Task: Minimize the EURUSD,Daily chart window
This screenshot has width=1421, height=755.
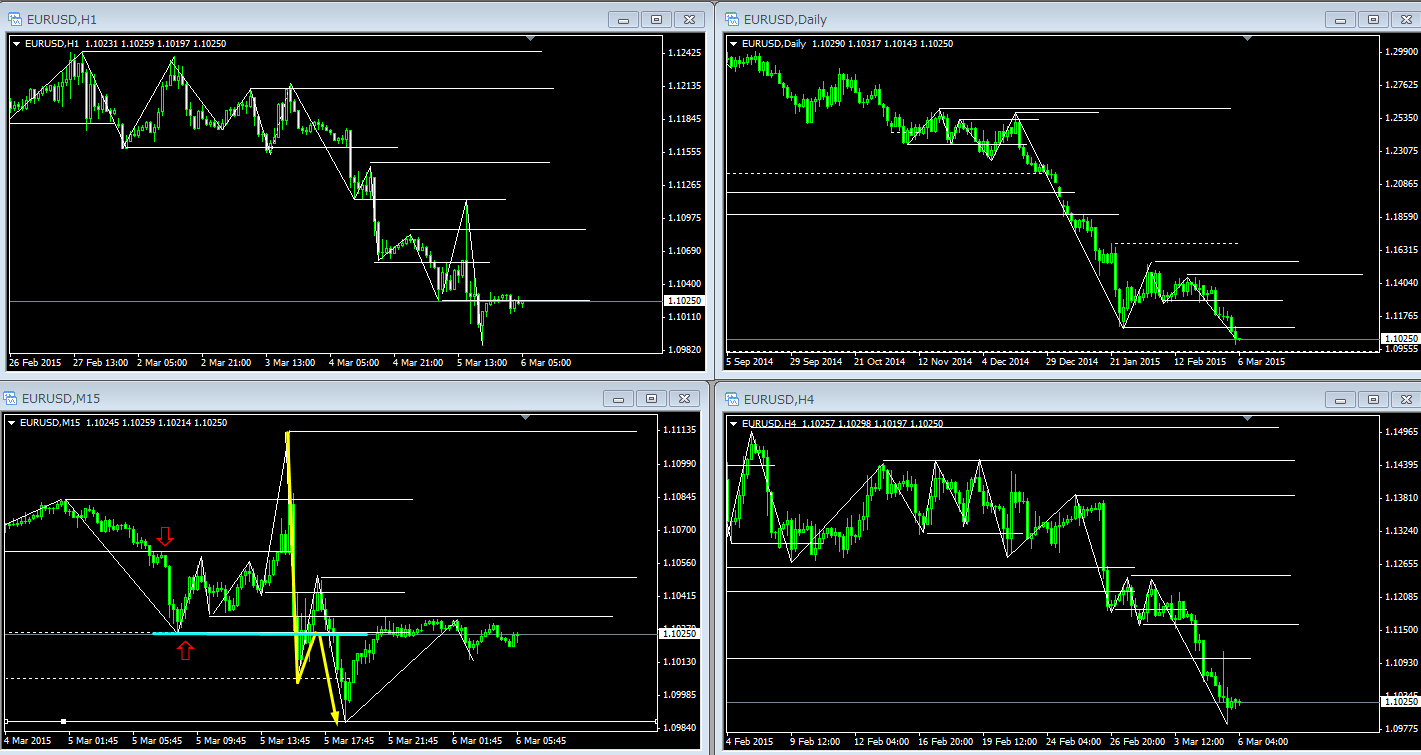Action: click(x=1341, y=19)
